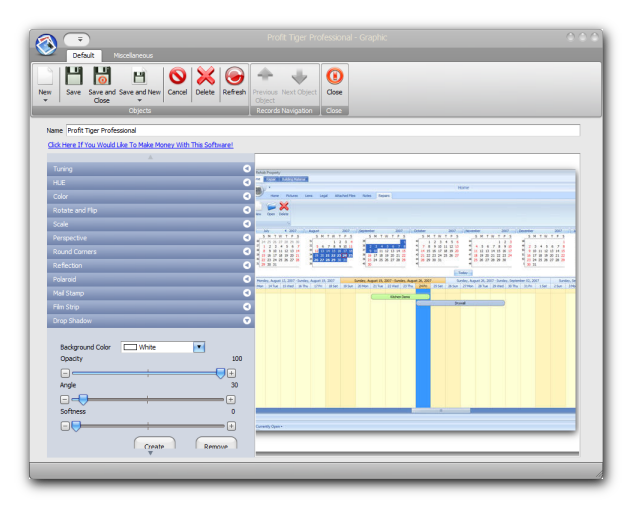
Task: Click the Remove button
Action: pos(216,443)
